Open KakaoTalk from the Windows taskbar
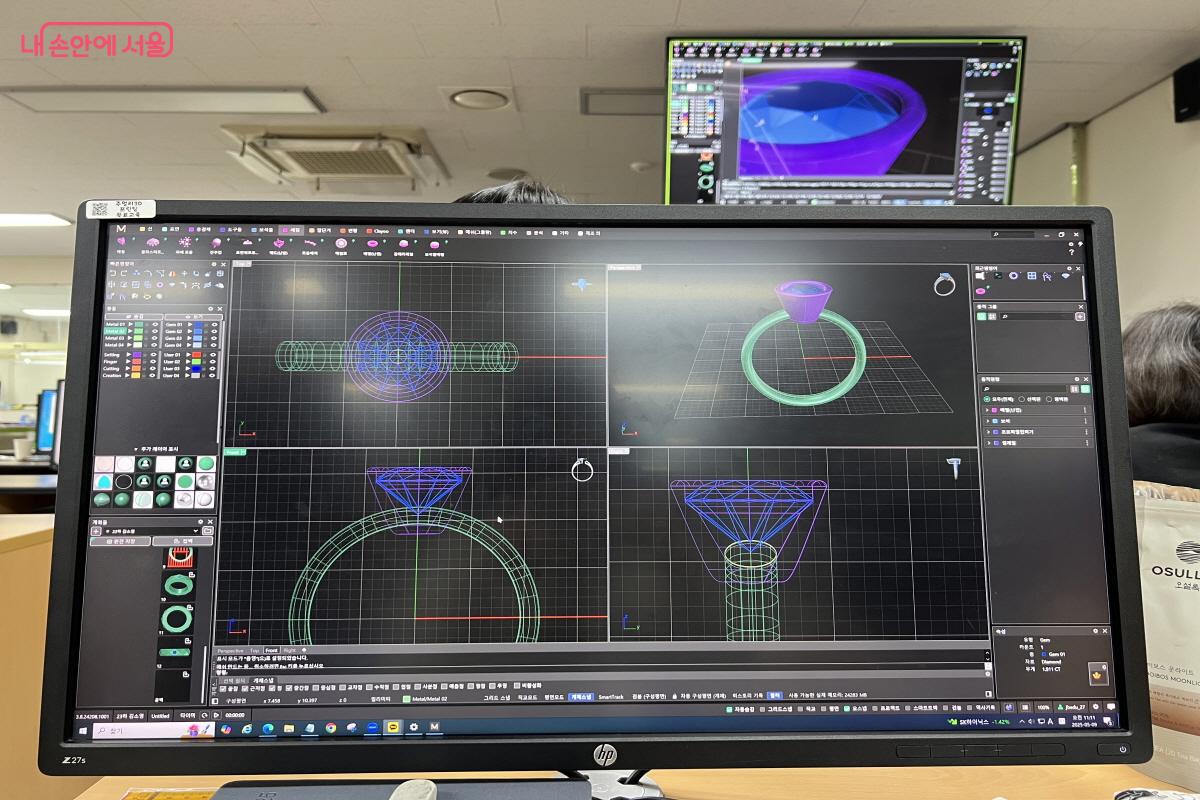The height and width of the screenshot is (800, 1200). pyautogui.click(x=393, y=727)
